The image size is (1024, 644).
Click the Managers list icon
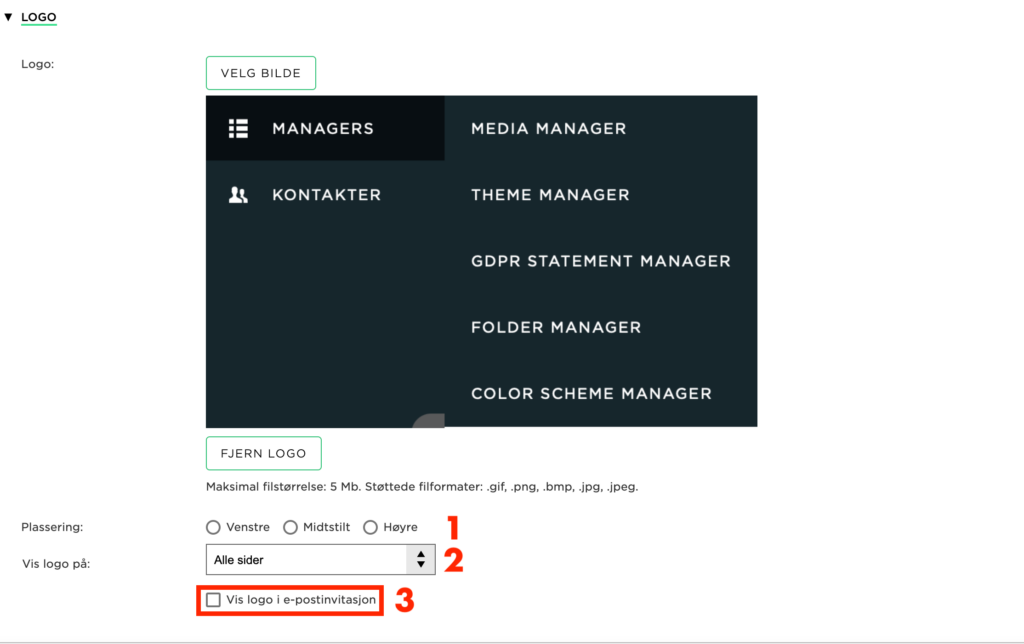pos(238,129)
